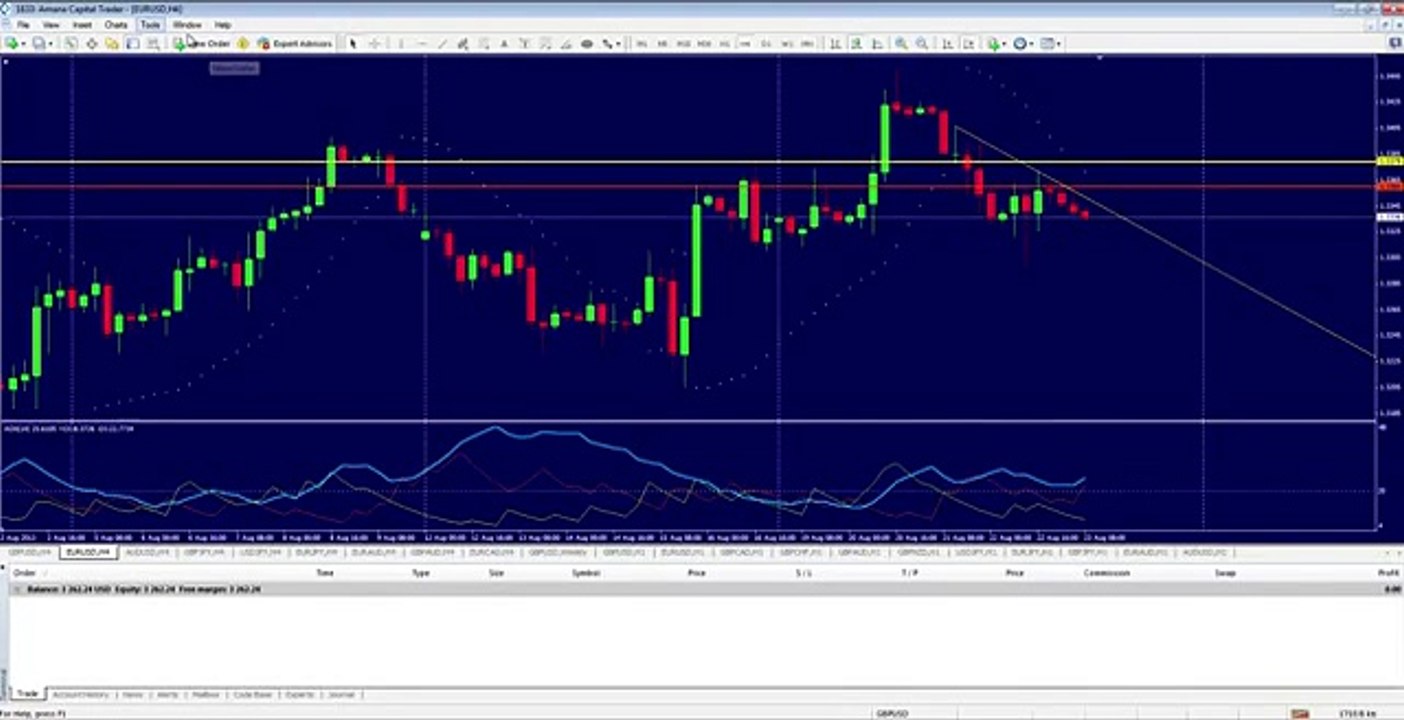Click the gold MetaEditor icon
This screenshot has height=720, width=1404.
tap(243, 43)
